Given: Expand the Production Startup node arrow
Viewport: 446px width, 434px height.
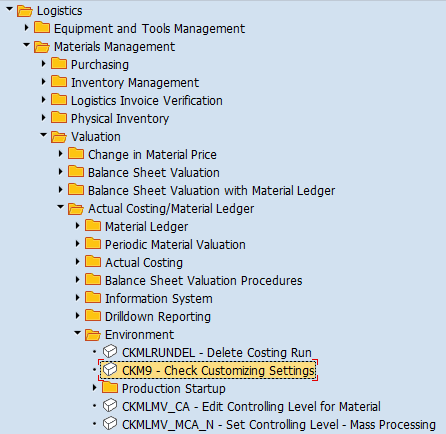Looking at the screenshot, I should coord(95,387).
